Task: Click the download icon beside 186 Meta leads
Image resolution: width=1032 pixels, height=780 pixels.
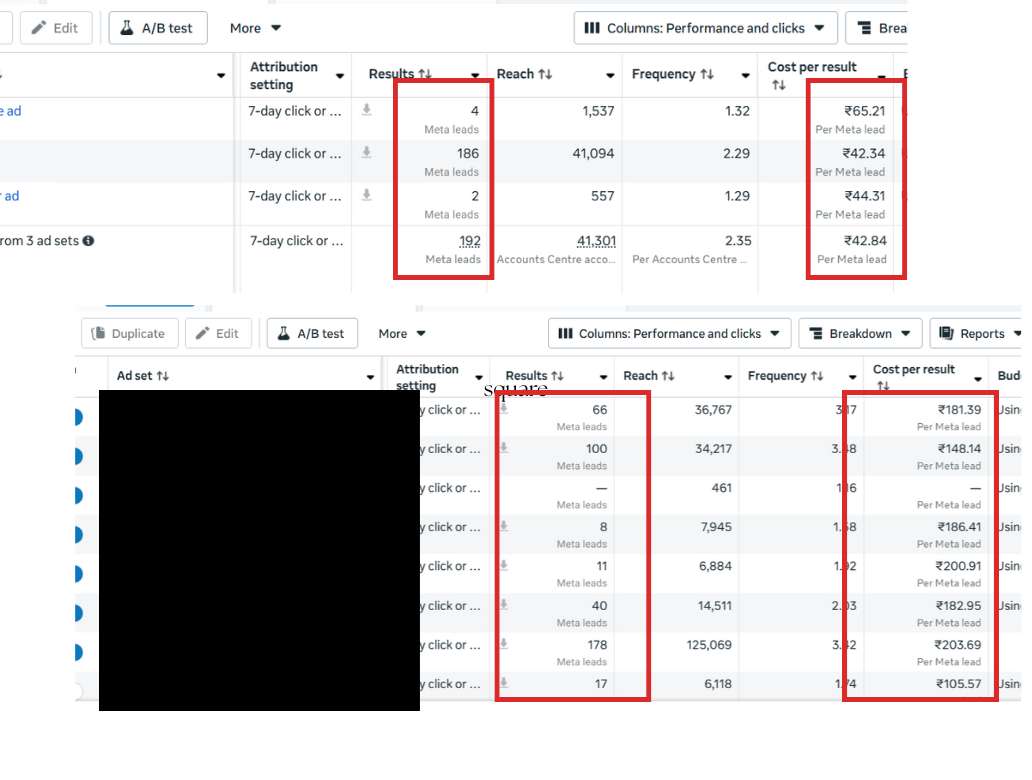Action: [x=367, y=152]
